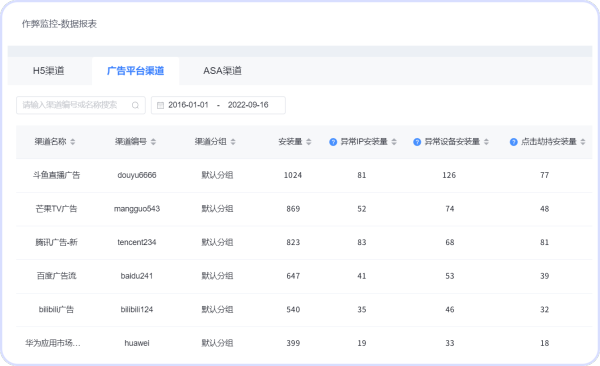Click the 斗鱼直播广告 channel name
This screenshot has height=366, width=600.
pyautogui.click(x=56, y=175)
